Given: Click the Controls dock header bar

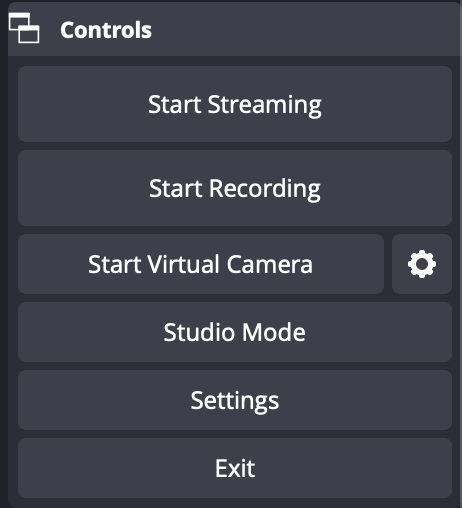Looking at the screenshot, I should tap(235, 29).
